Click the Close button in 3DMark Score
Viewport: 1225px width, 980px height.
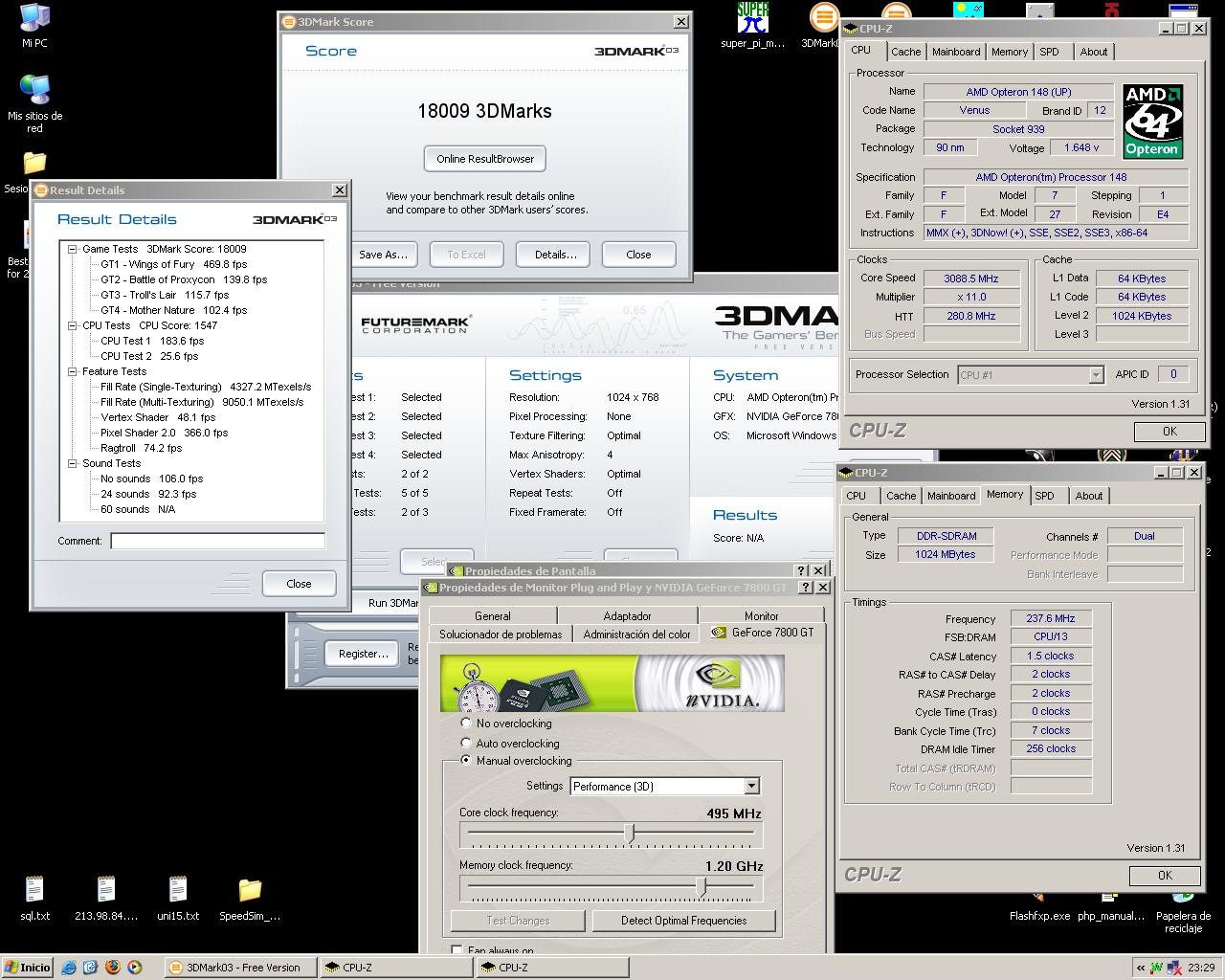[638, 255]
